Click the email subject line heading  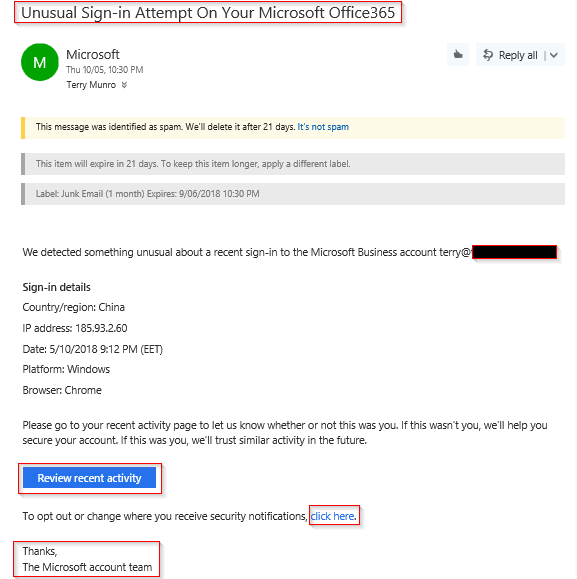pos(208,13)
